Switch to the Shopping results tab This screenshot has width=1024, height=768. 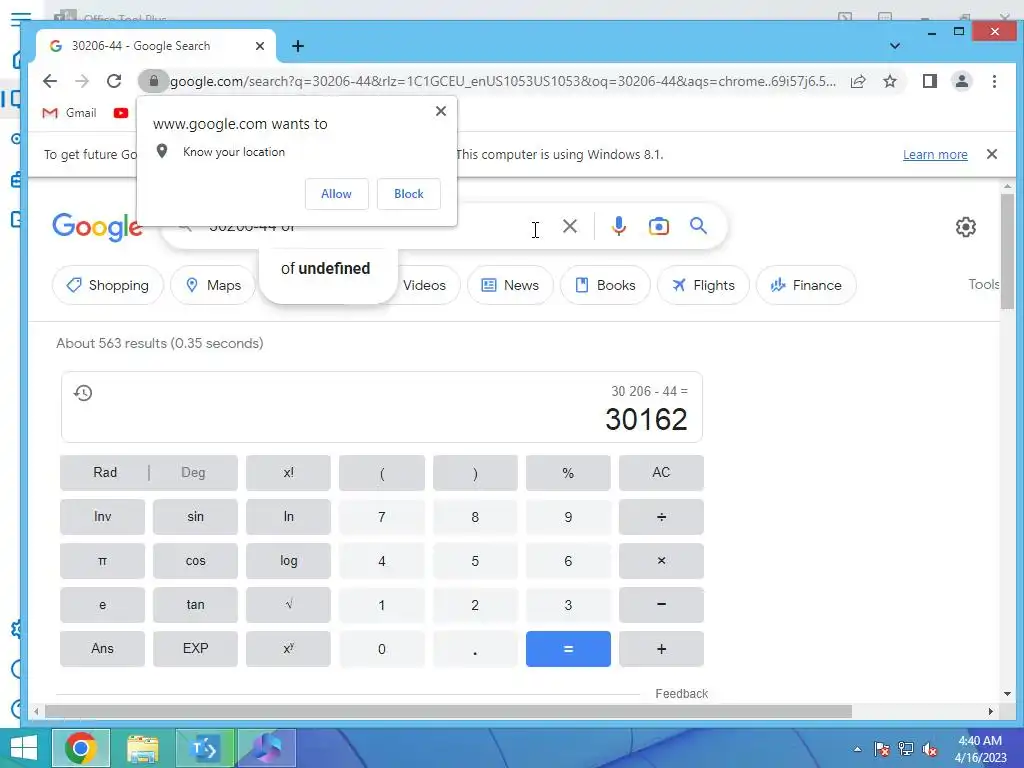108,285
